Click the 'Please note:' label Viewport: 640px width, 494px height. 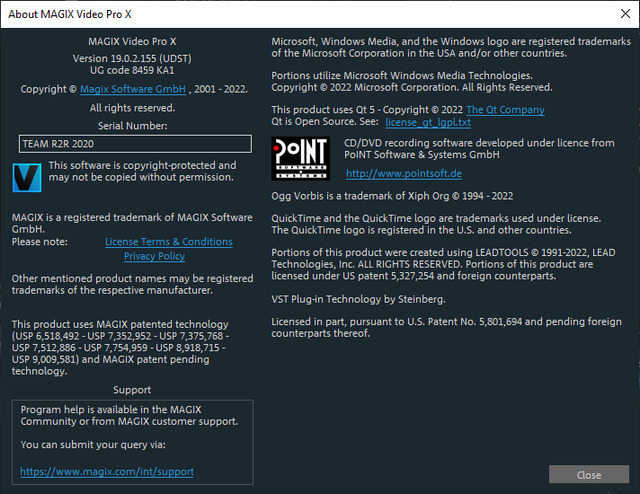pyautogui.click(x=40, y=242)
